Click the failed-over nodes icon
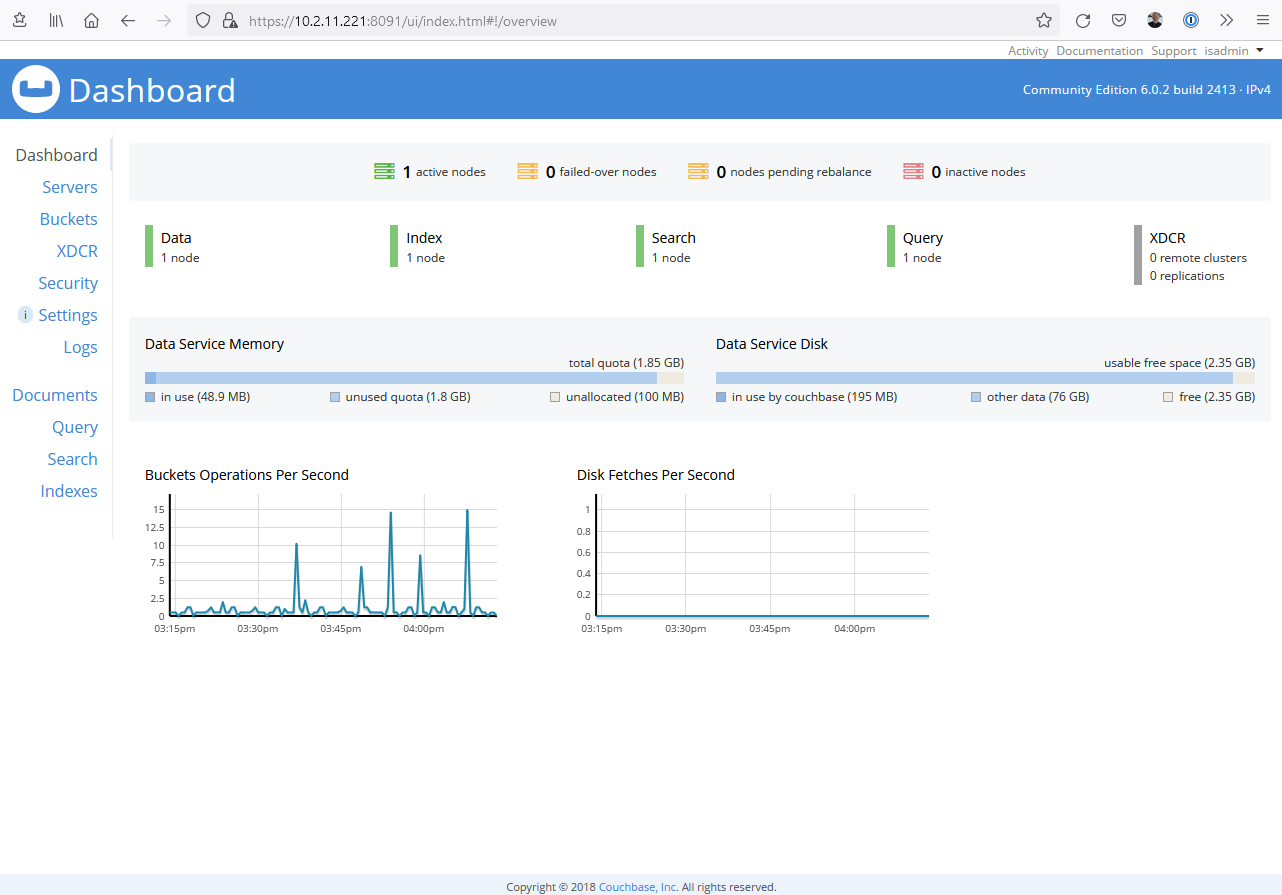The height and width of the screenshot is (895, 1282). [528, 172]
